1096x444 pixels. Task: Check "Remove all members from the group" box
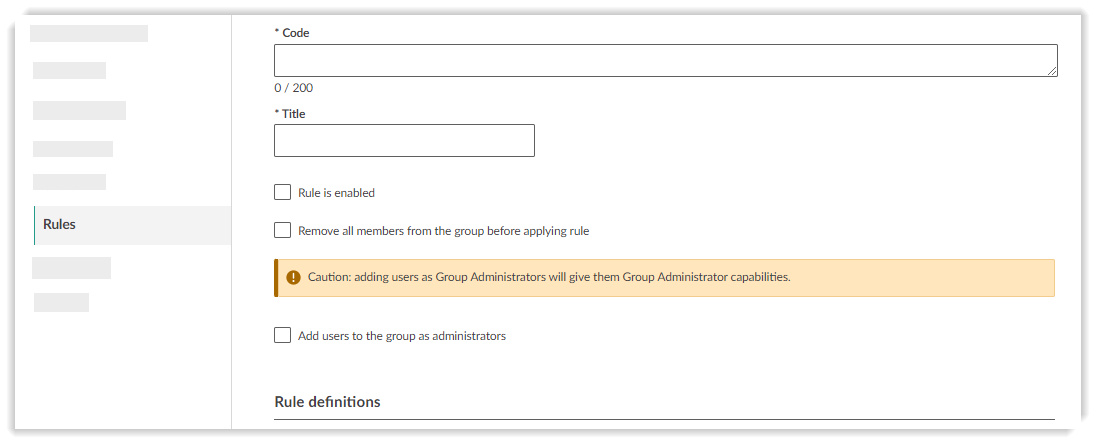click(x=283, y=231)
